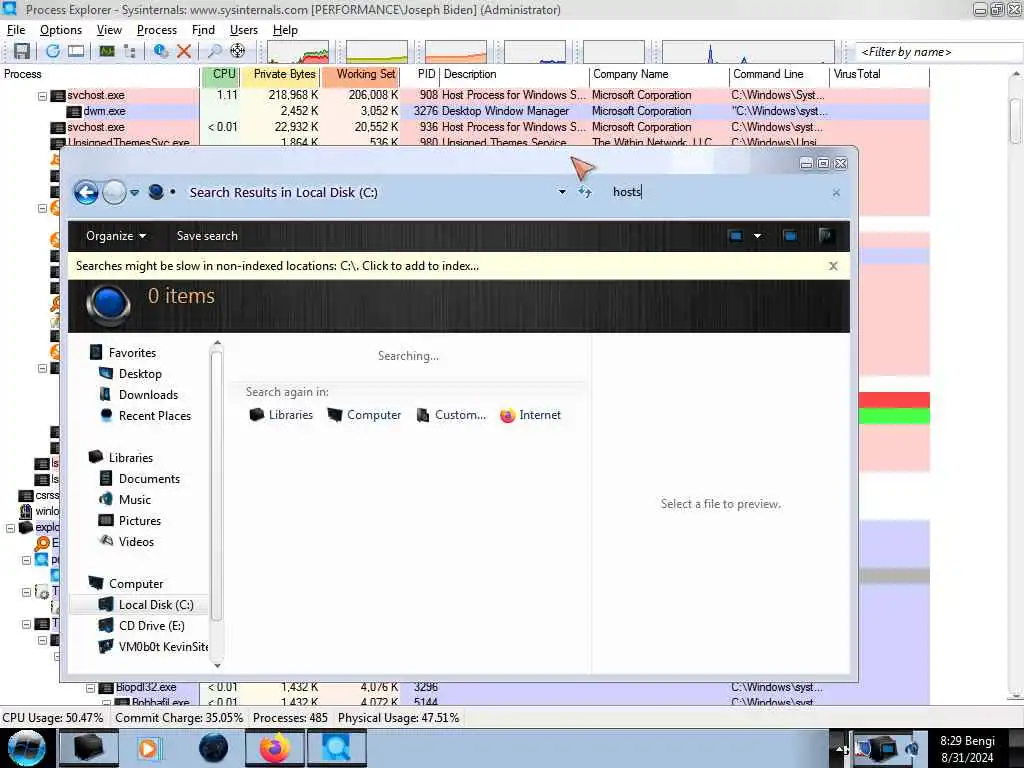Click the Find Handle or DLL magnifier icon
This screenshot has width=1024, height=768.
(214, 51)
